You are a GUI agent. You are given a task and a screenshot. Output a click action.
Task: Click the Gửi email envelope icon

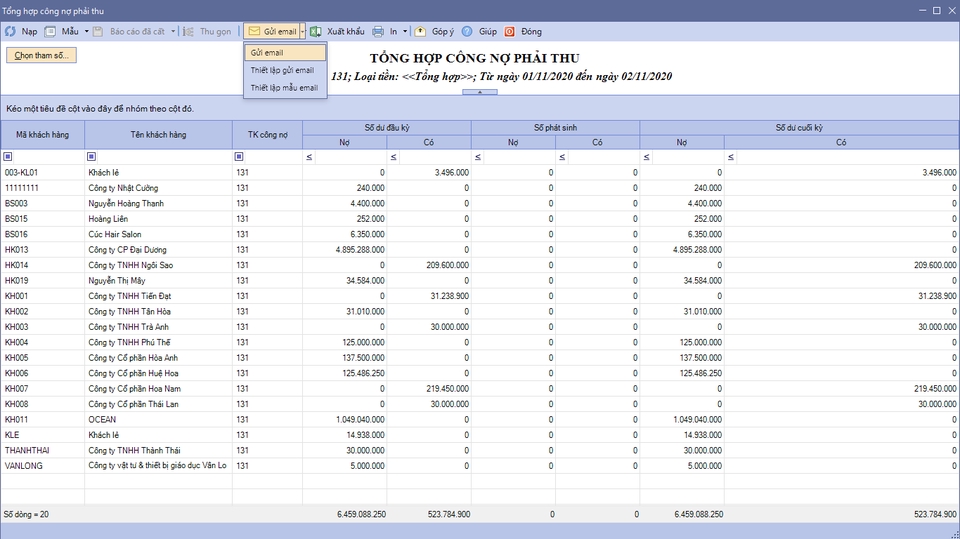pos(254,31)
